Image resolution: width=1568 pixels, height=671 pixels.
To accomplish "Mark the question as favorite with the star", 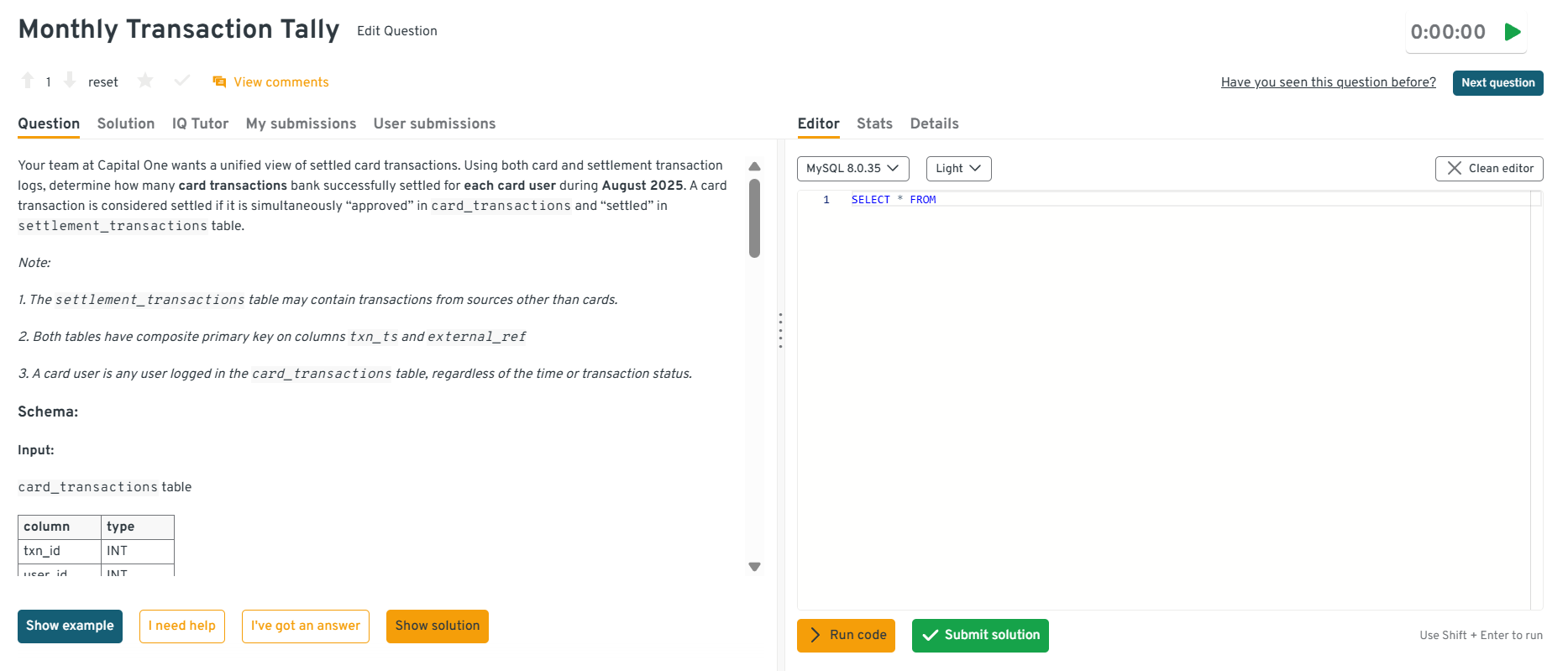I will [145, 81].
